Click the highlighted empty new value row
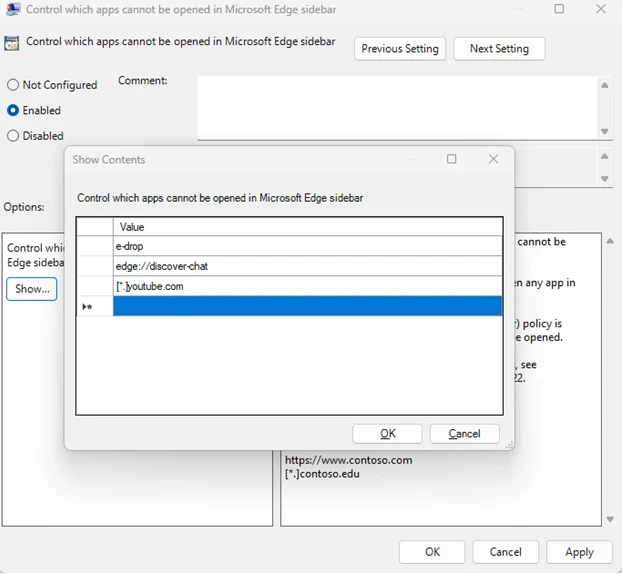This screenshot has height=575, width=622. click(308, 306)
